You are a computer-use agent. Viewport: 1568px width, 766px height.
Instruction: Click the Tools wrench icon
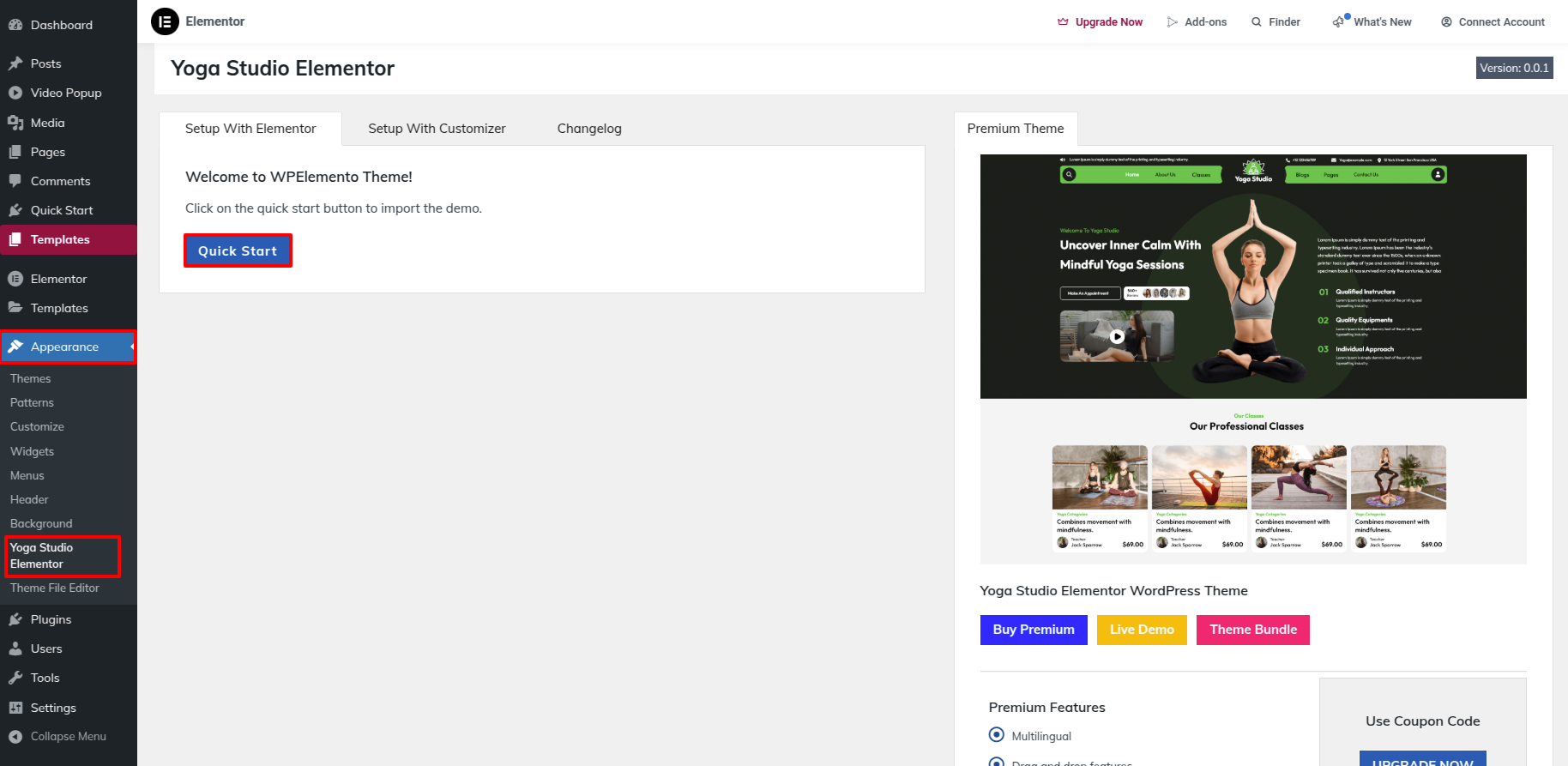[x=15, y=678]
